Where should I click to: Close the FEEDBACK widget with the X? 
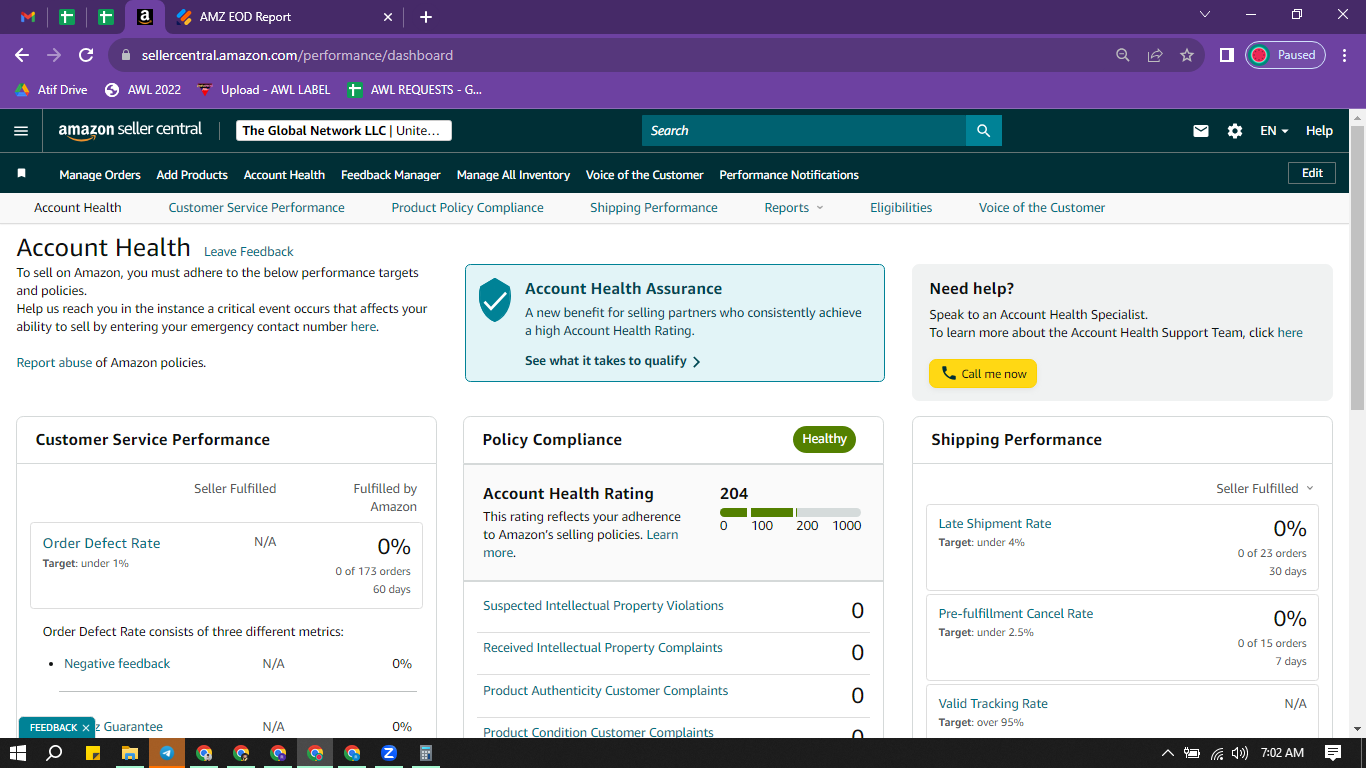pos(86,728)
